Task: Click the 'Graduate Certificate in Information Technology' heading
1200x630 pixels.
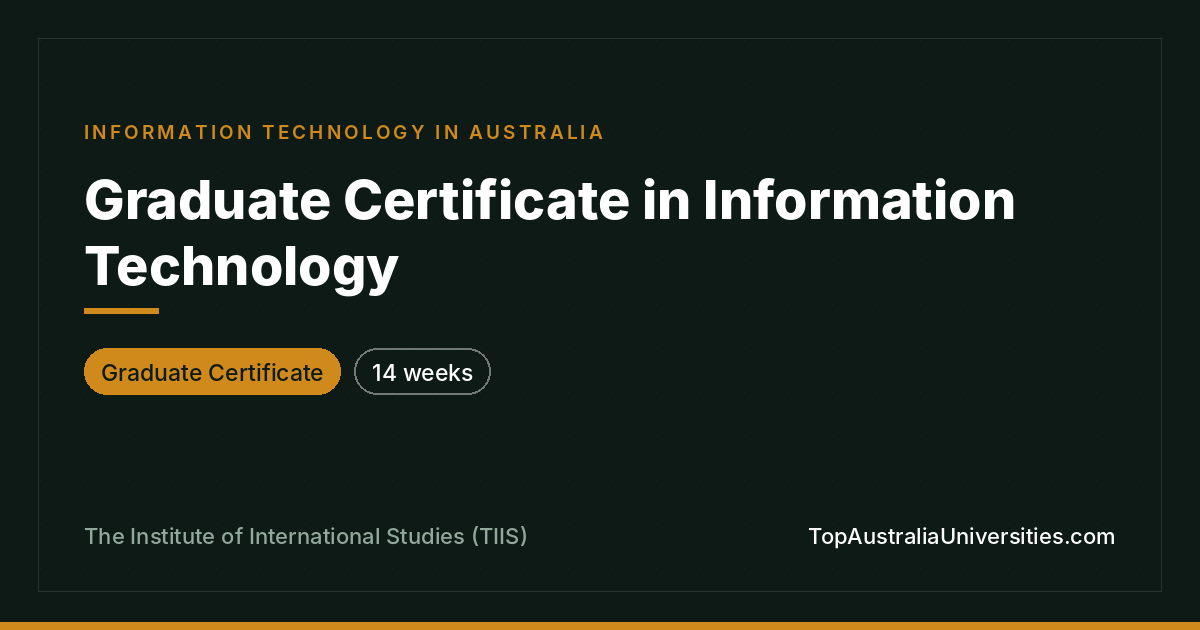Action: click(x=550, y=234)
